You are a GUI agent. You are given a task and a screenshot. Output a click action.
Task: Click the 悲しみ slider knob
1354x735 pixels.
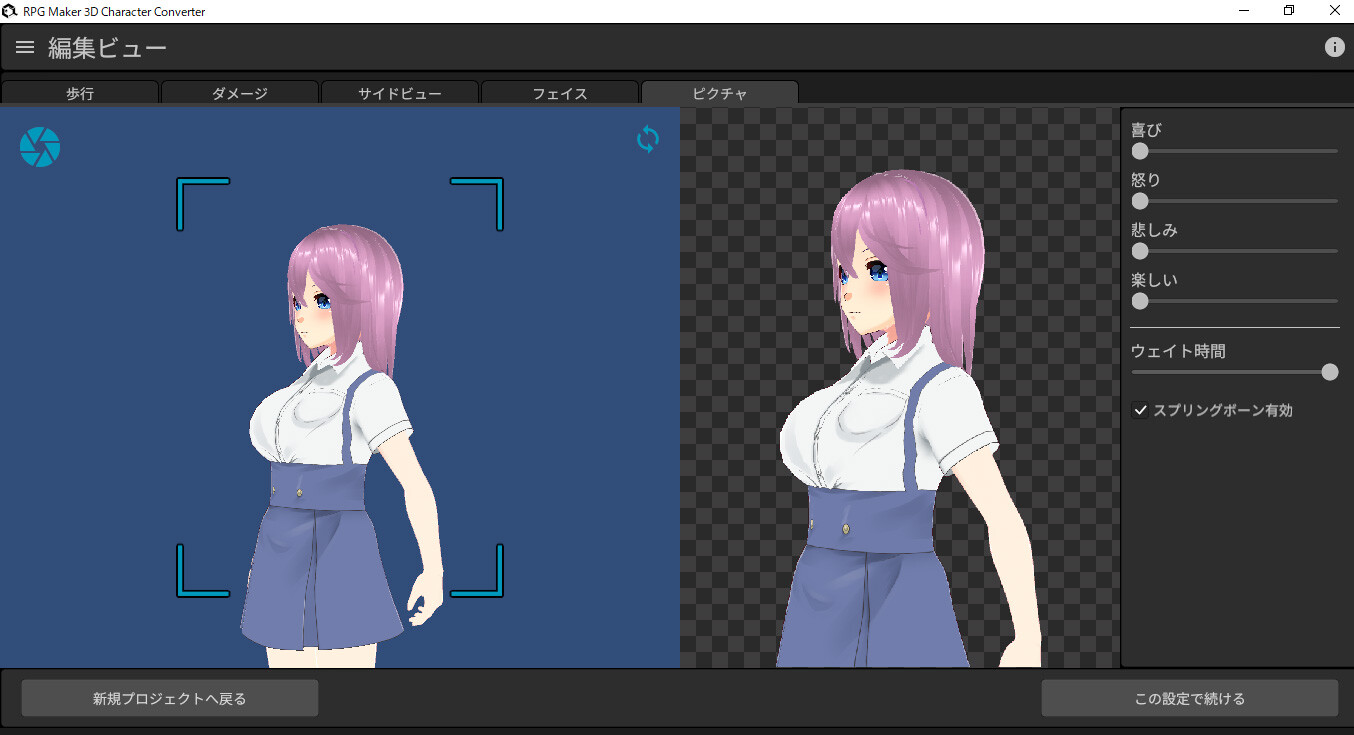pyautogui.click(x=1139, y=251)
